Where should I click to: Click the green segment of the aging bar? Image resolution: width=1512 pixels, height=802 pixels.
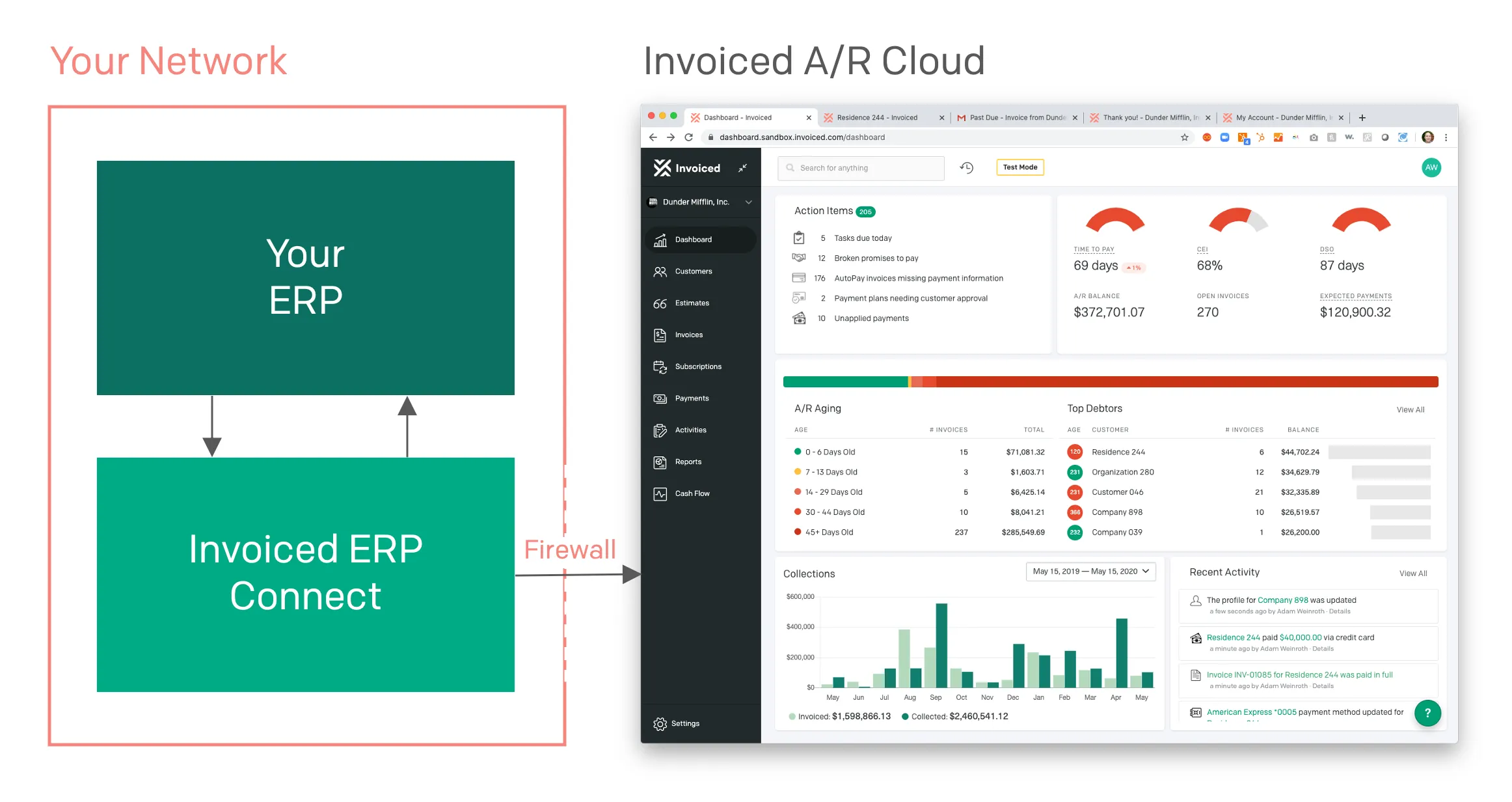click(845, 382)
